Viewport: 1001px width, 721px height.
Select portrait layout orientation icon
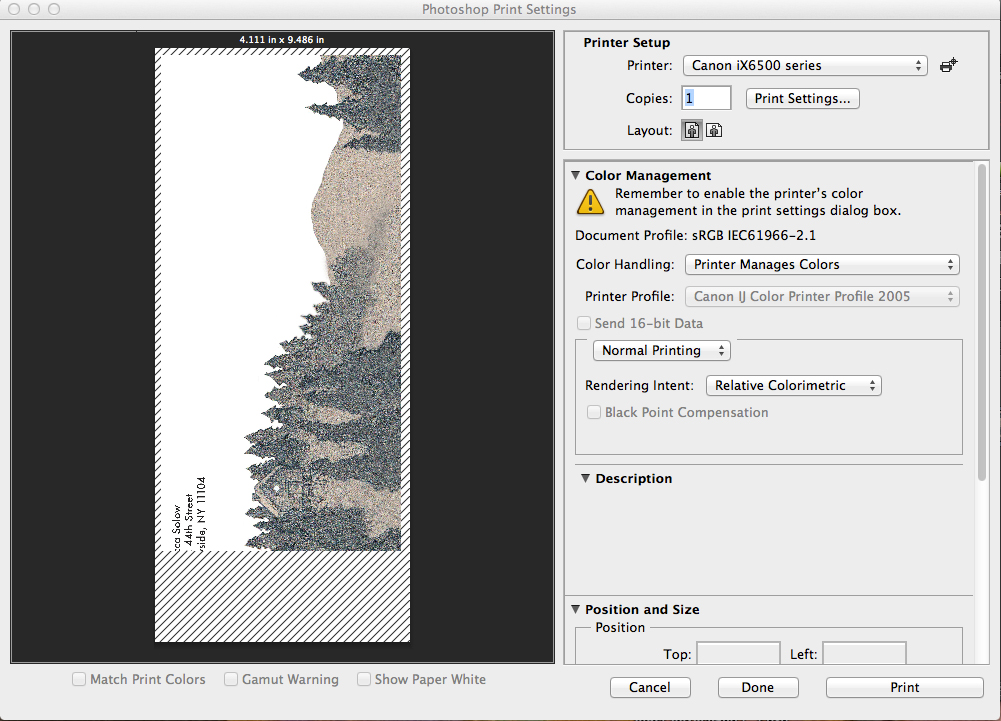pos(692,130)
